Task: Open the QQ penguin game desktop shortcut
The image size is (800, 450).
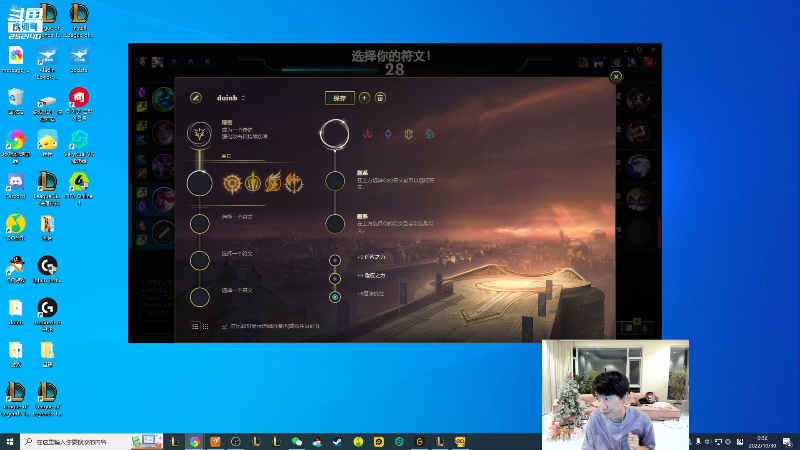Action: (x=16, y=269)
